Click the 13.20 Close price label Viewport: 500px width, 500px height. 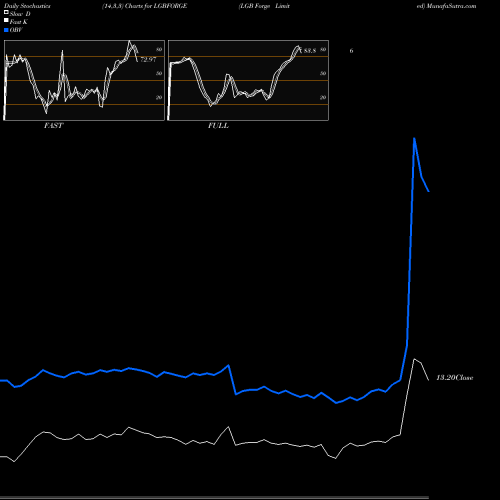pyautogui.click(x=455, y=378)
